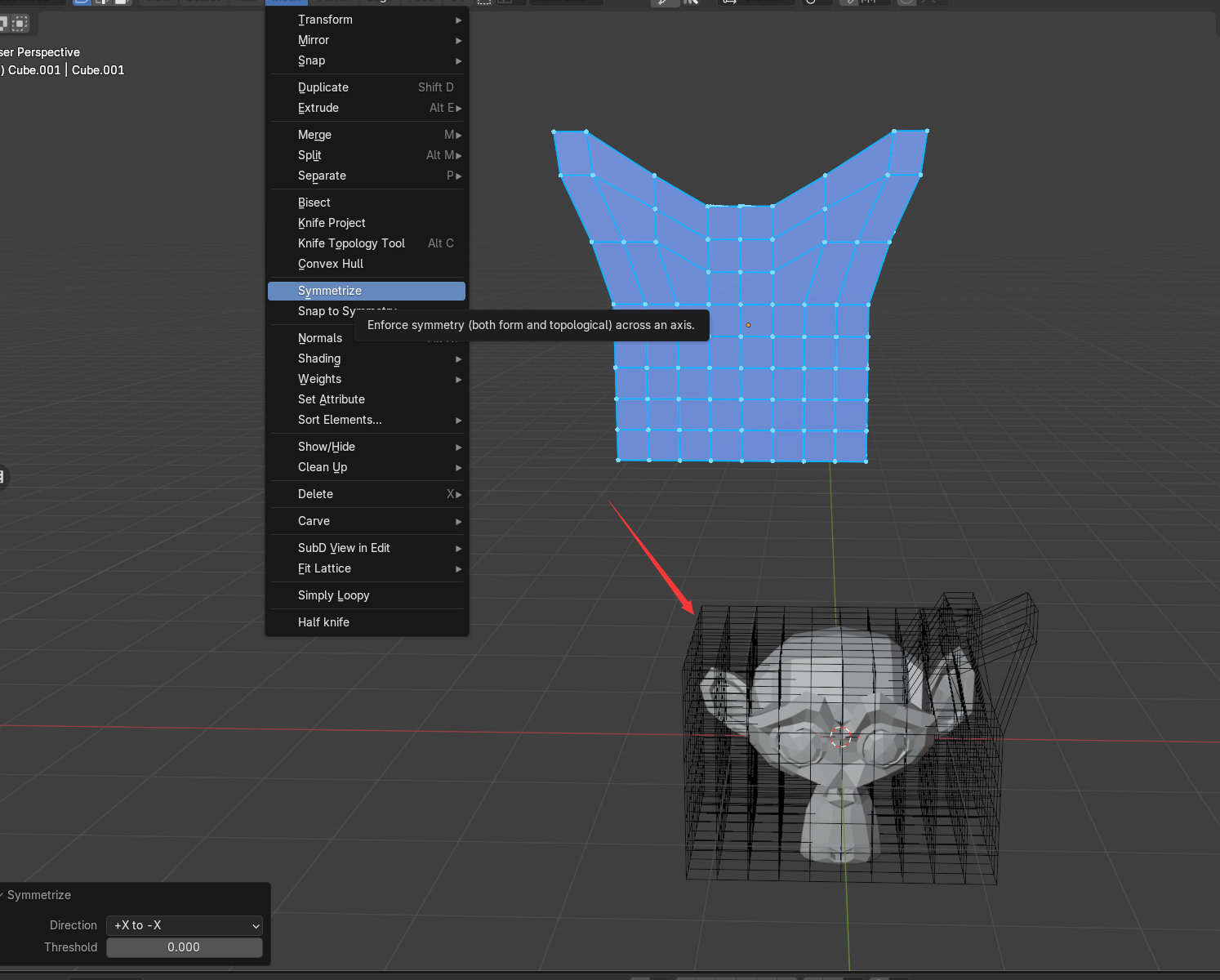Open the Sort Elements... submenu

tap(367, 420)
